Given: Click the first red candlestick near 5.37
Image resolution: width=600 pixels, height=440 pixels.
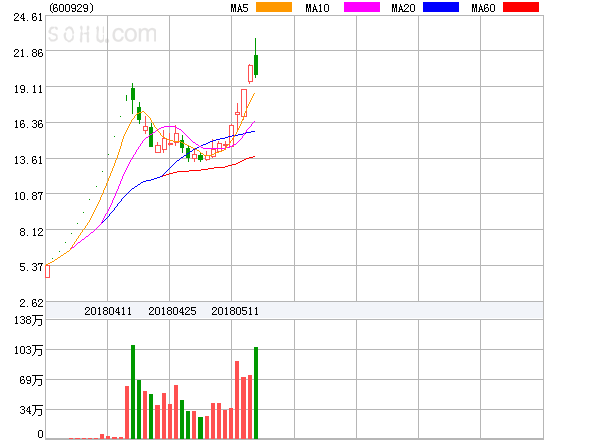Looking at the screenshot, I should click(x=47, y=271).
